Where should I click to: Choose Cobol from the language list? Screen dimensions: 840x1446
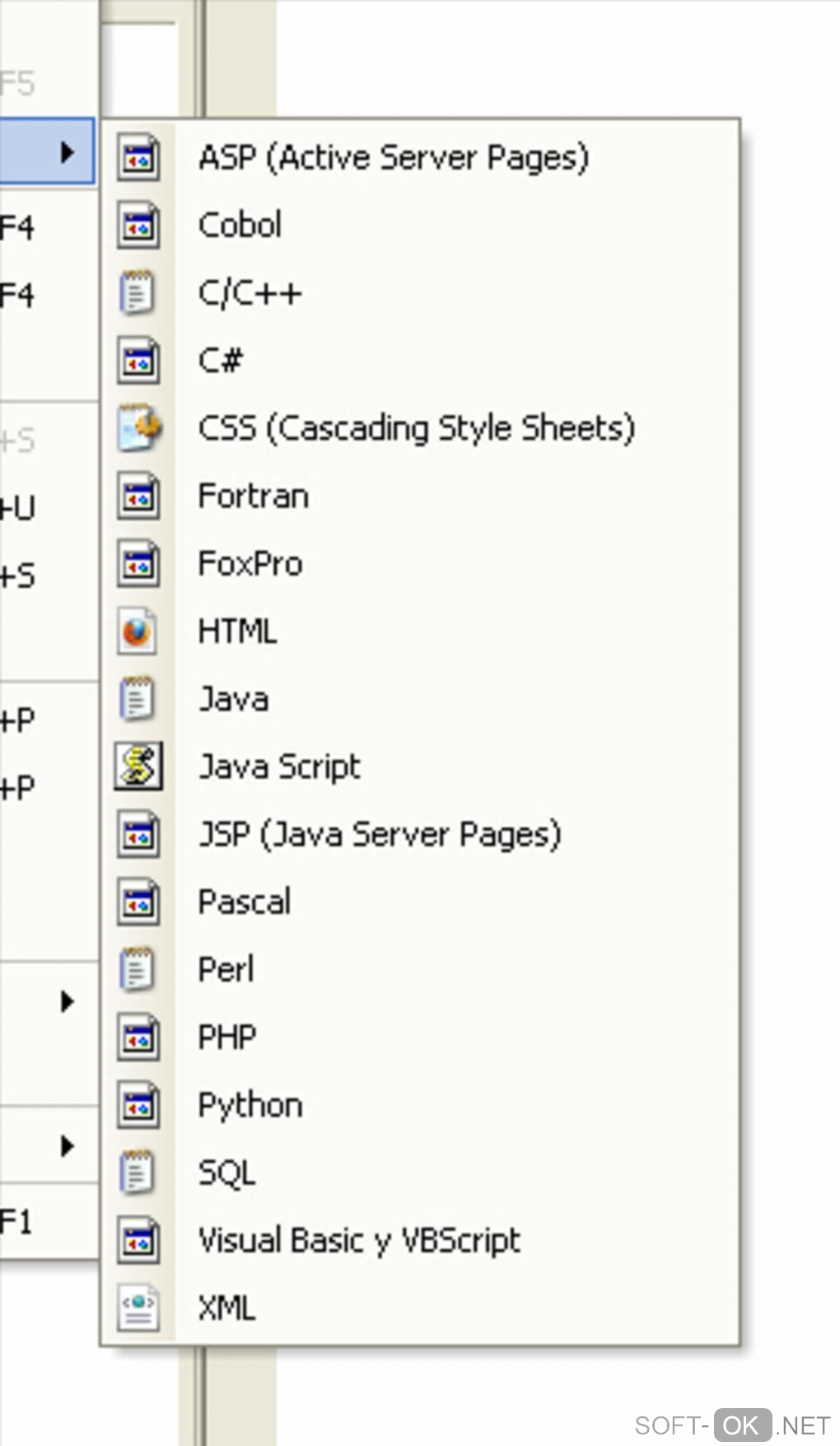pyautogui.click(x=240, y=226)
